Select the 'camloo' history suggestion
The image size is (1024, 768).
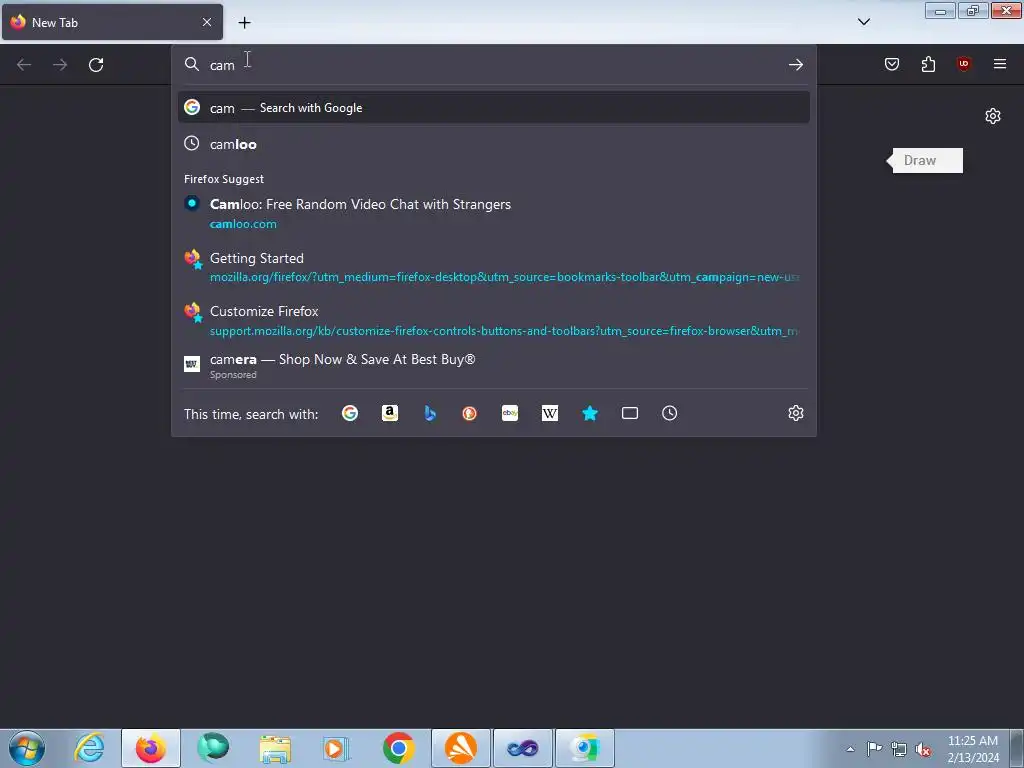pos(494,144)
